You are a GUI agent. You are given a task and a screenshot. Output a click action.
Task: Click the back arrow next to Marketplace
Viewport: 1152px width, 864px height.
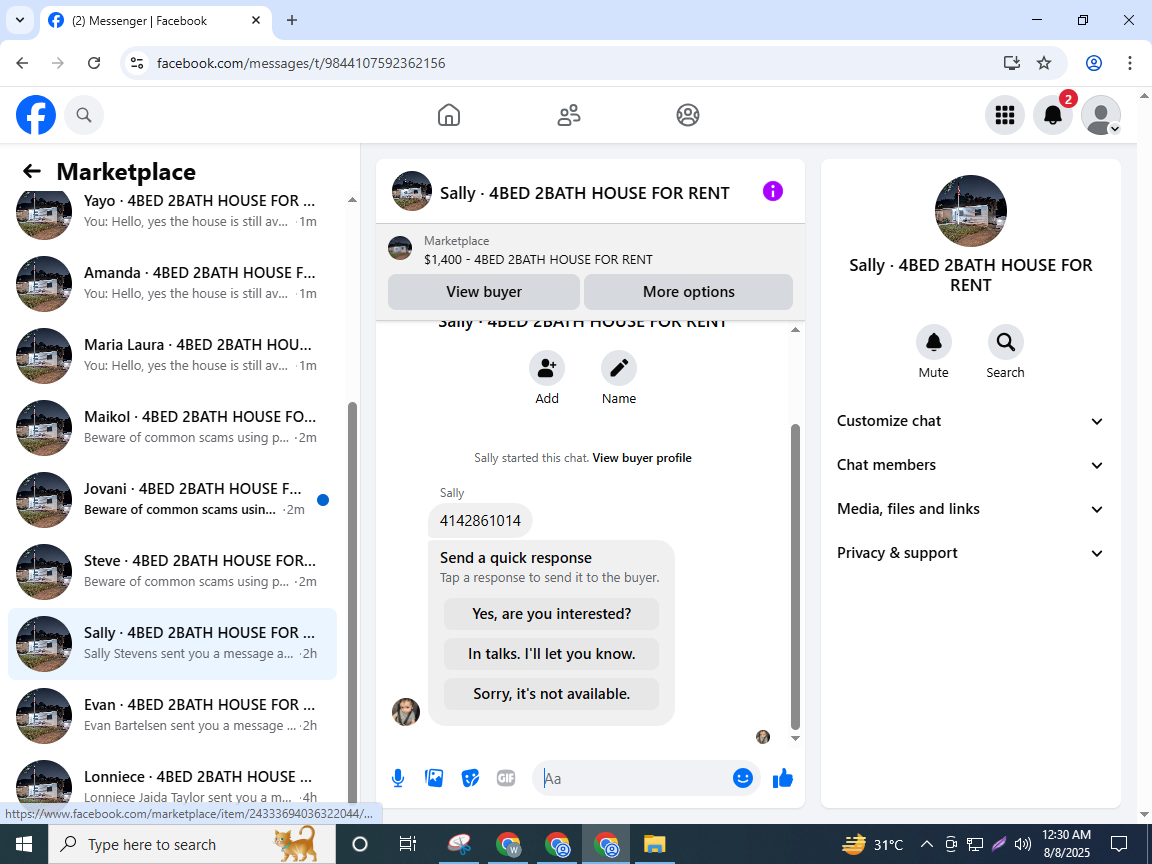click(32, 171)
